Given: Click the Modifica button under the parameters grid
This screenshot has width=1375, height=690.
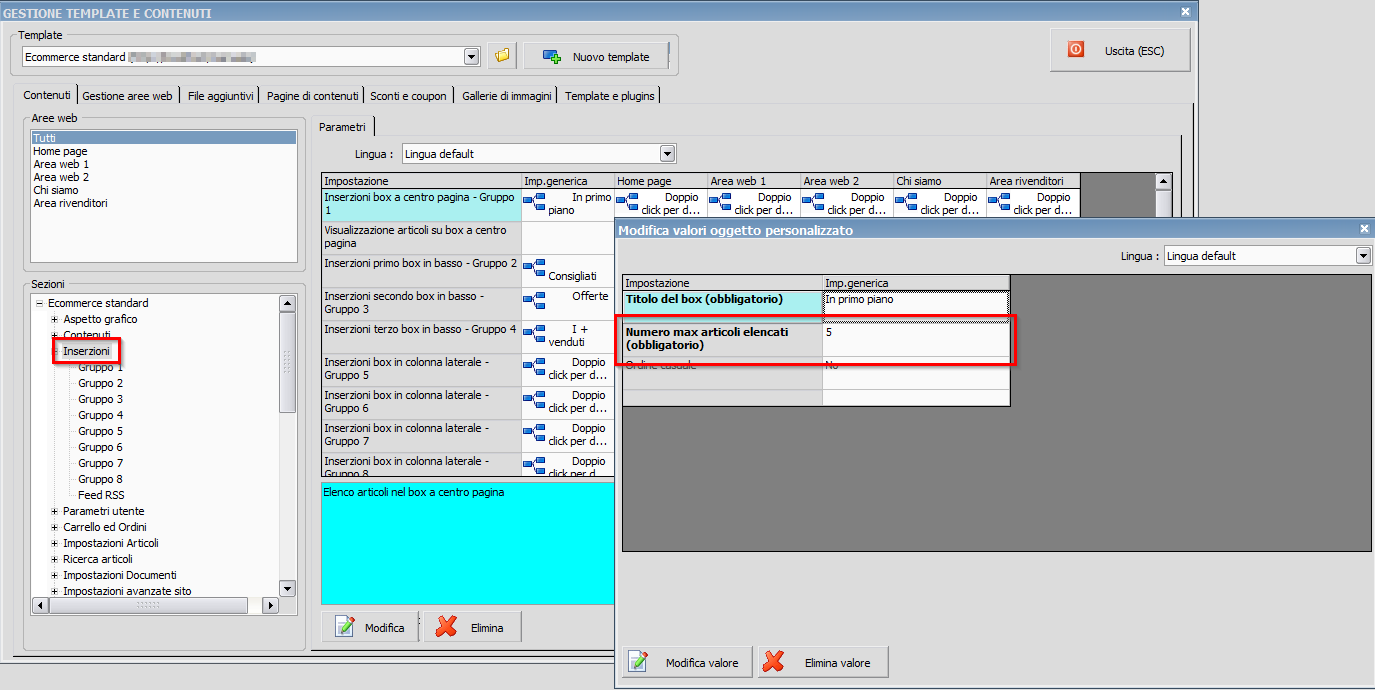Looking at the screenshot, I should 371,627.
